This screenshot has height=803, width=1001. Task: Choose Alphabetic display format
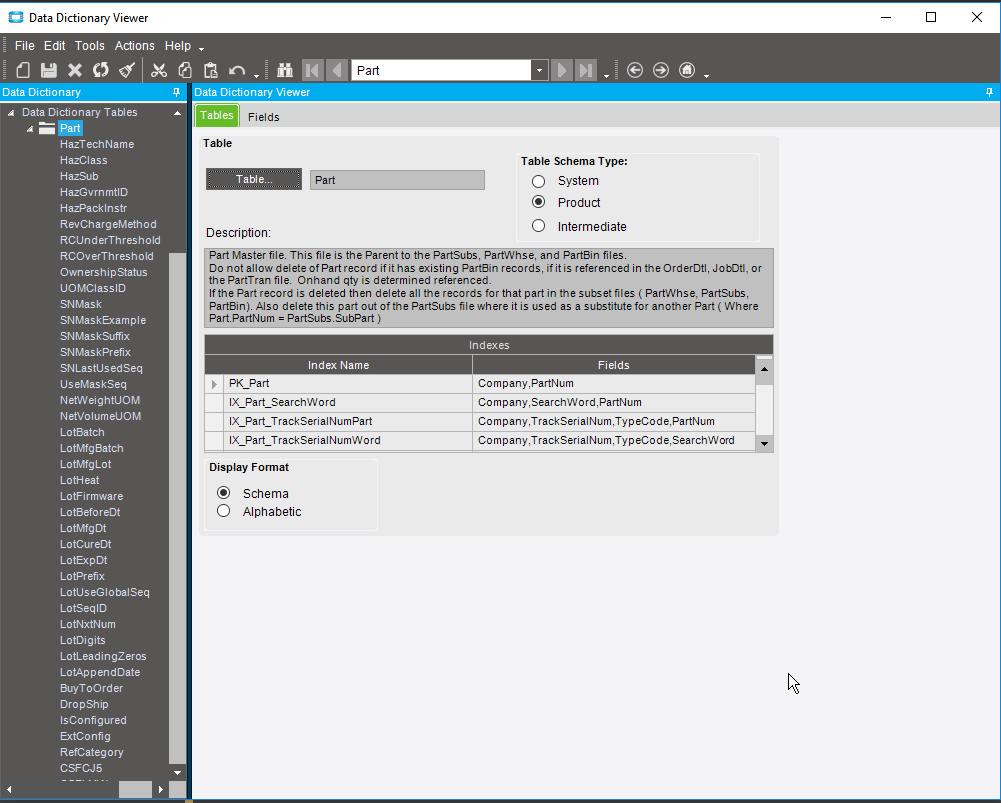[x=224, y=511]
